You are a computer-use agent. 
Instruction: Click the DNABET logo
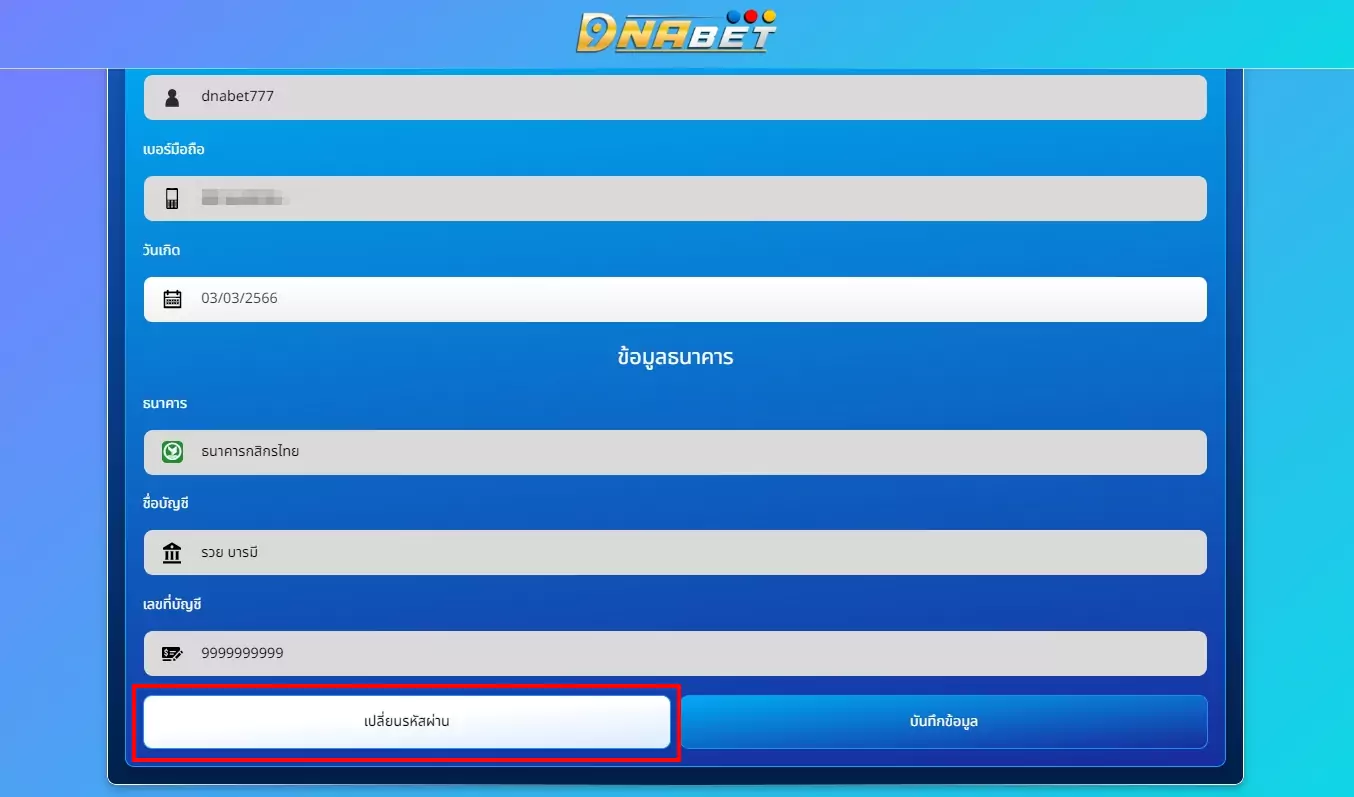click(676, 31)
